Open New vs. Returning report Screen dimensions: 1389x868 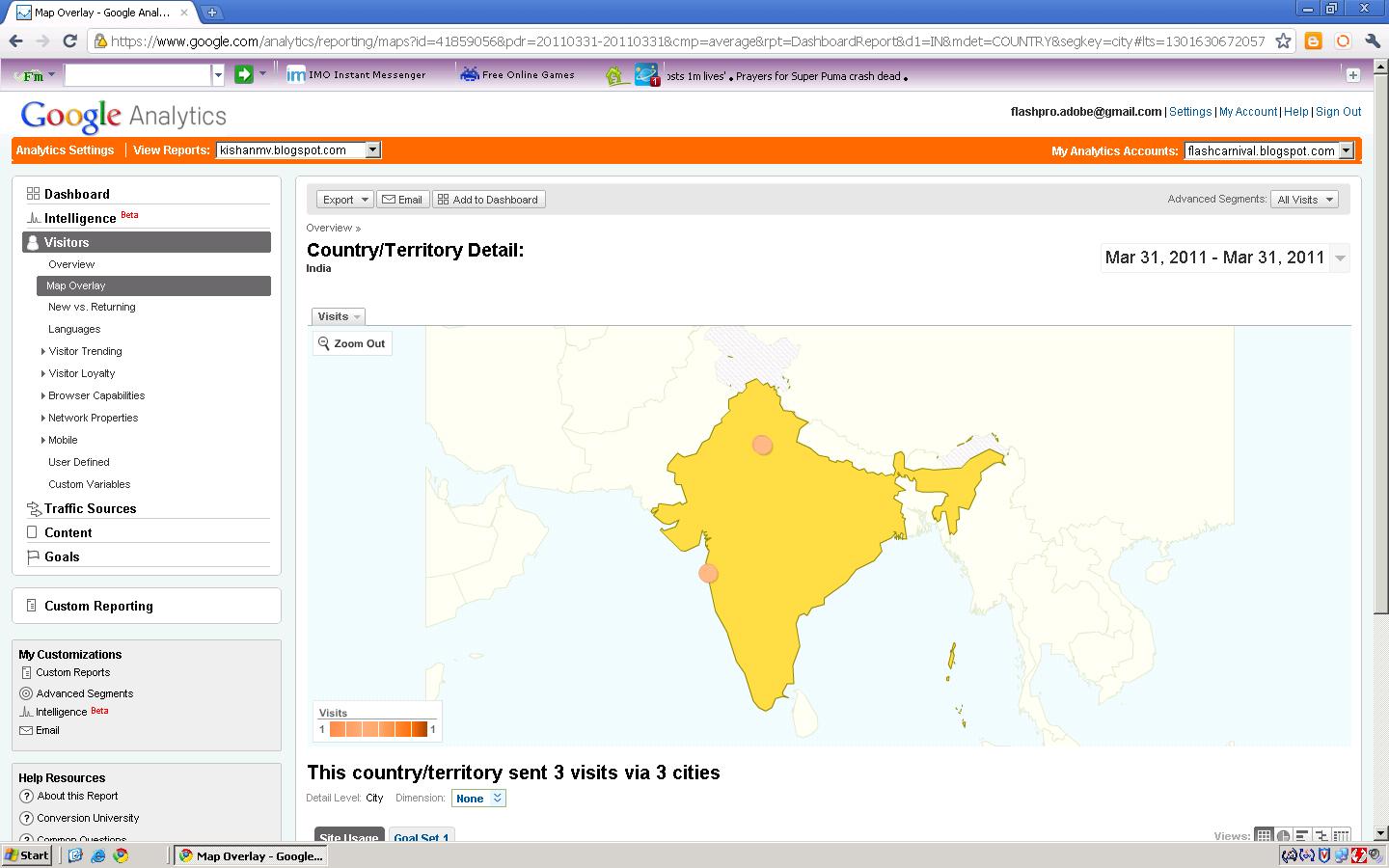pos(92,307)
